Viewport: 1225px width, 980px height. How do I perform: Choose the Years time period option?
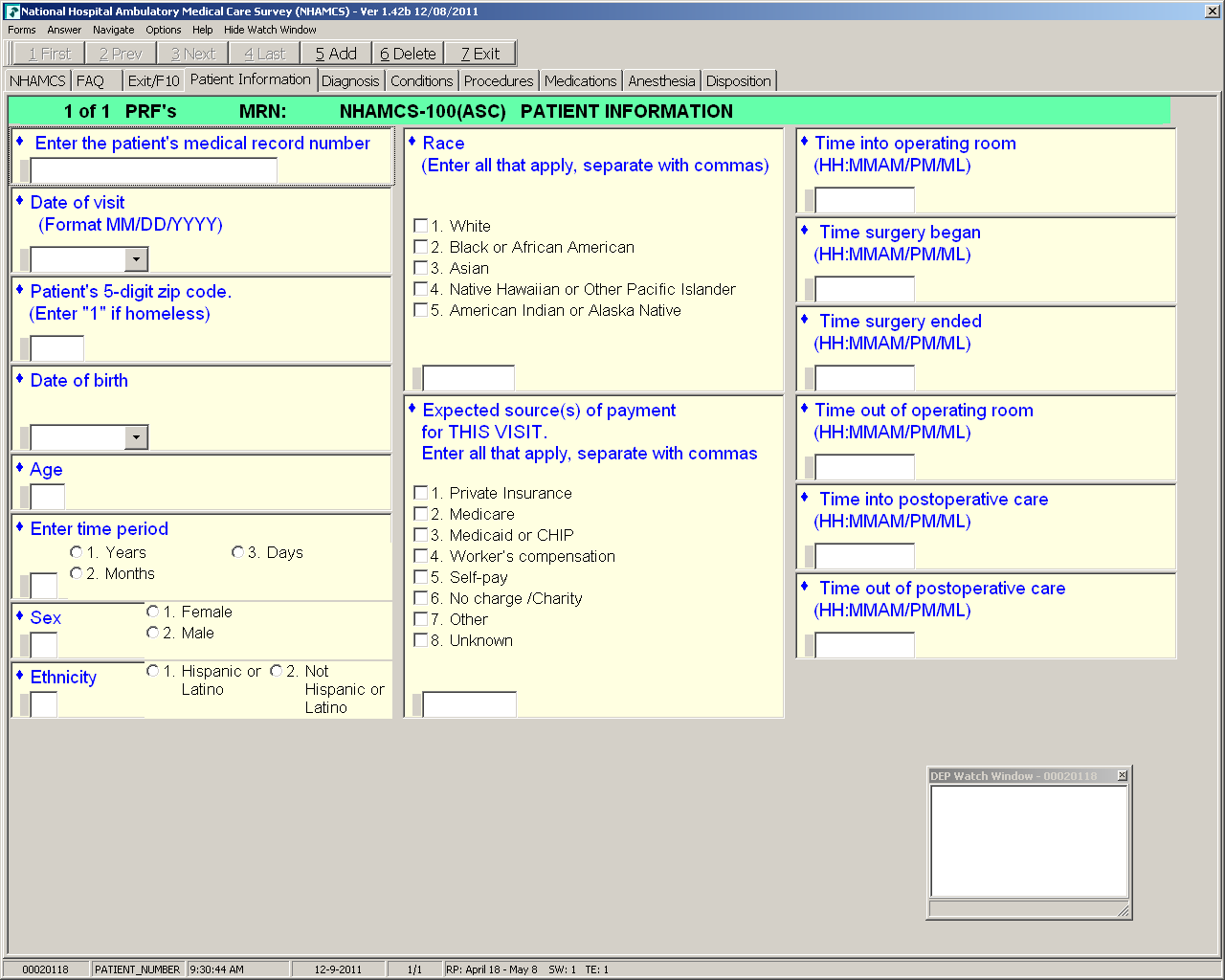click(x=77, y=552)
